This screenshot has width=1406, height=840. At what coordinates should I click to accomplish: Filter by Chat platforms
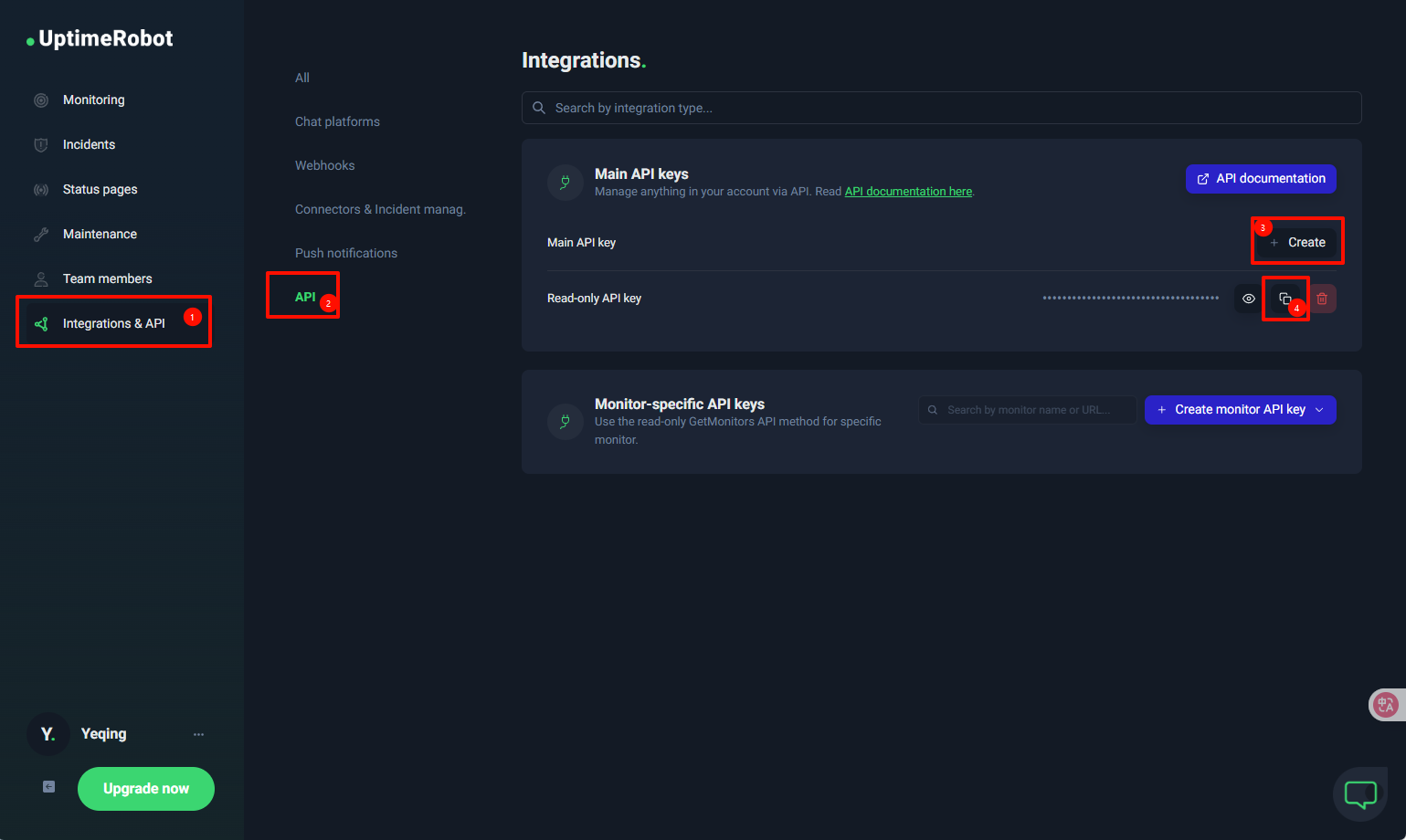337,122
